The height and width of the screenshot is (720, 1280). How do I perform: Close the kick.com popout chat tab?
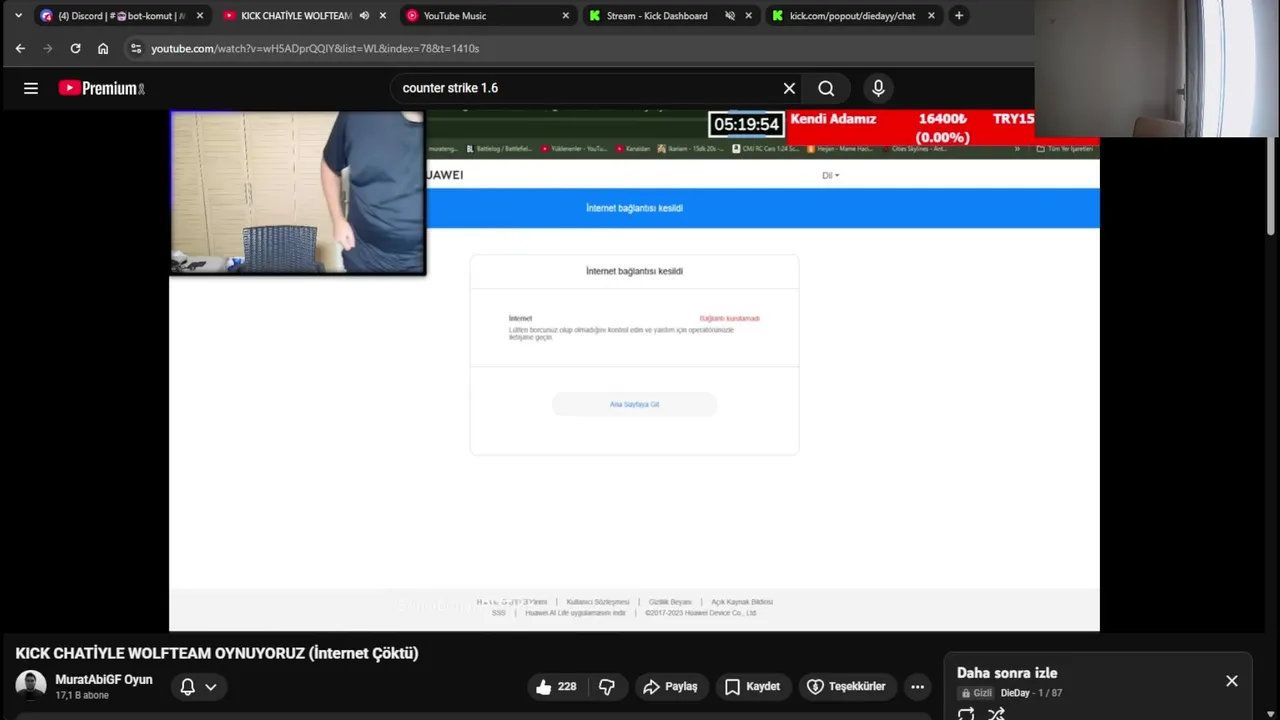coord(931,15)
